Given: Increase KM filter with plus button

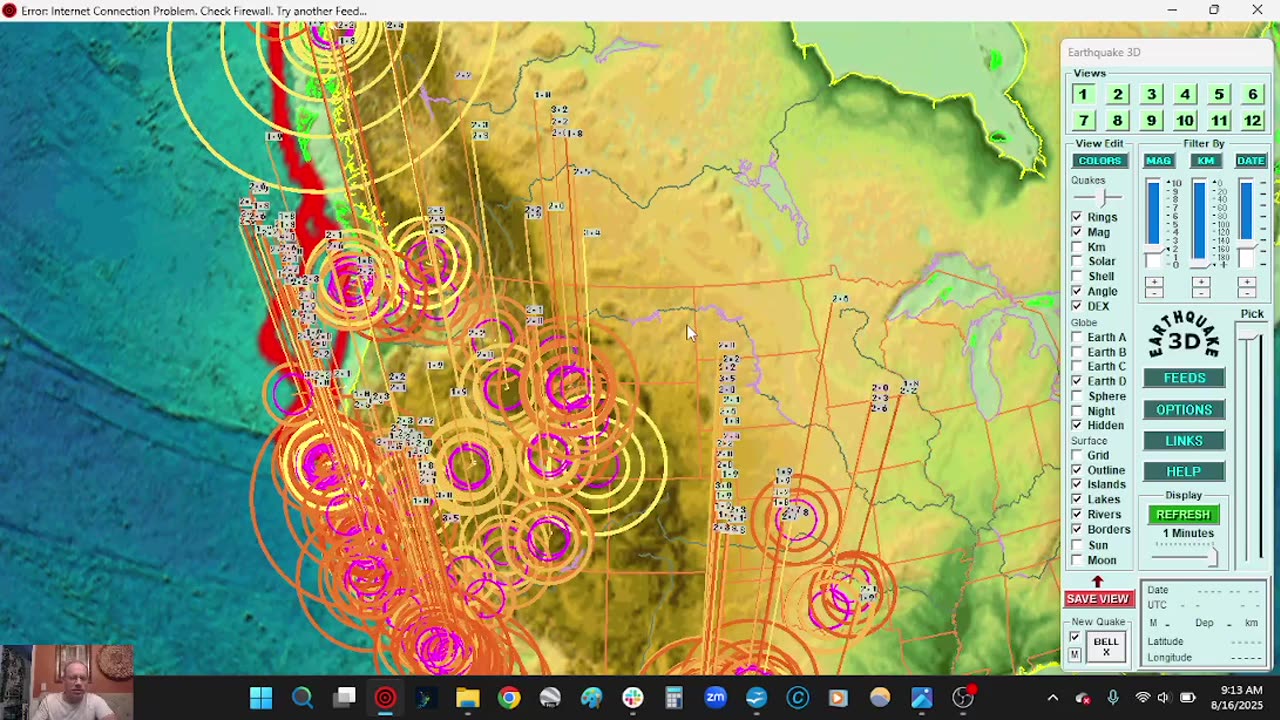Looking at the screenshot, I should coord(1201,283).
